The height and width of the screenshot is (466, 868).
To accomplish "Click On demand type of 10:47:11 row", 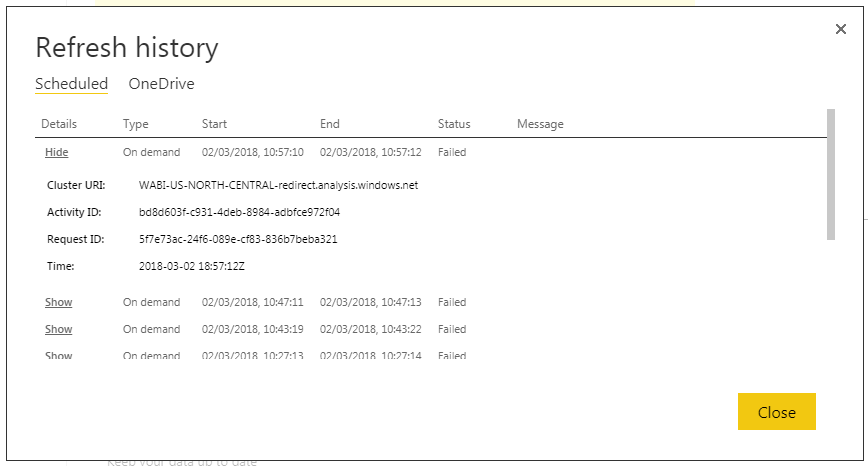I will [x=152, y=302].
